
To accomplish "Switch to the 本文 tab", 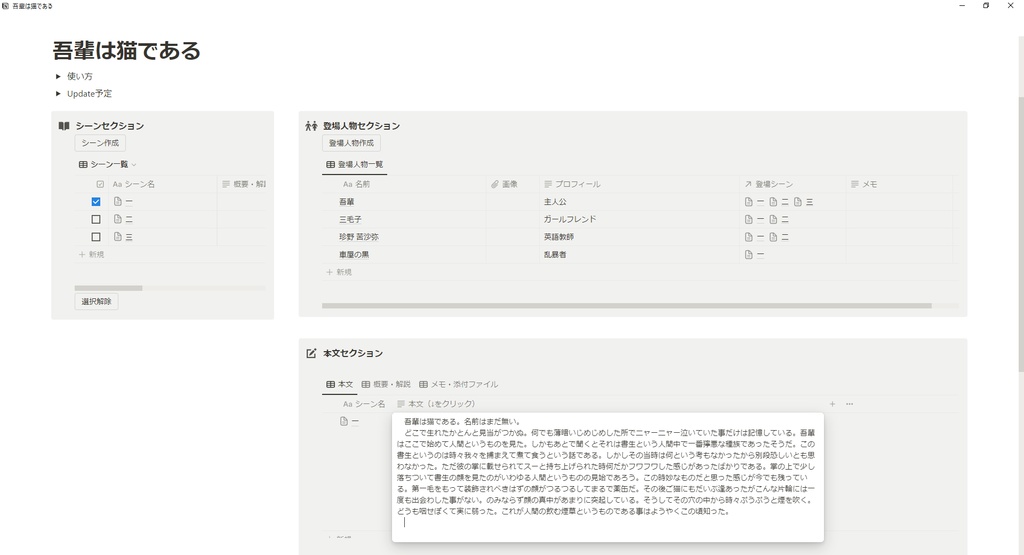I will click(x=340, y=385).
